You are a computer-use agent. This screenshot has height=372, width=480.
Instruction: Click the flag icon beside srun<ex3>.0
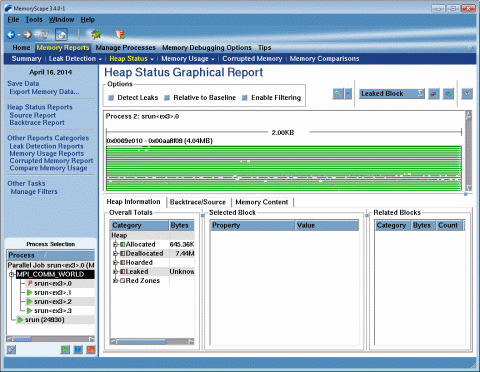click(30, 283)
